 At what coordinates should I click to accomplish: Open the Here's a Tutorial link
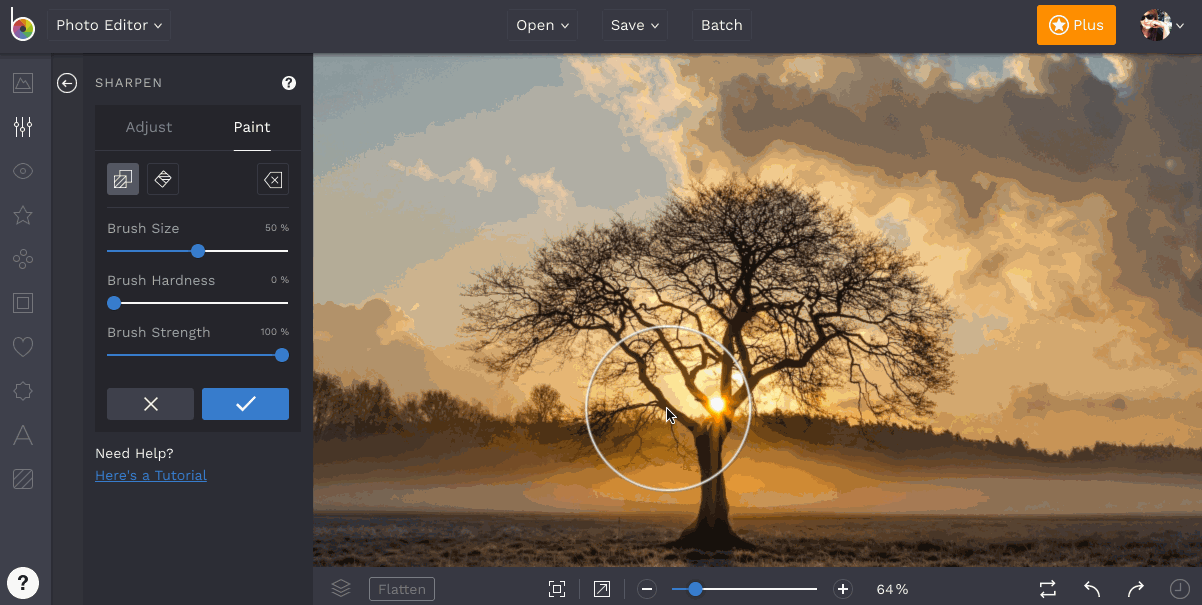(x=151, y=475)
